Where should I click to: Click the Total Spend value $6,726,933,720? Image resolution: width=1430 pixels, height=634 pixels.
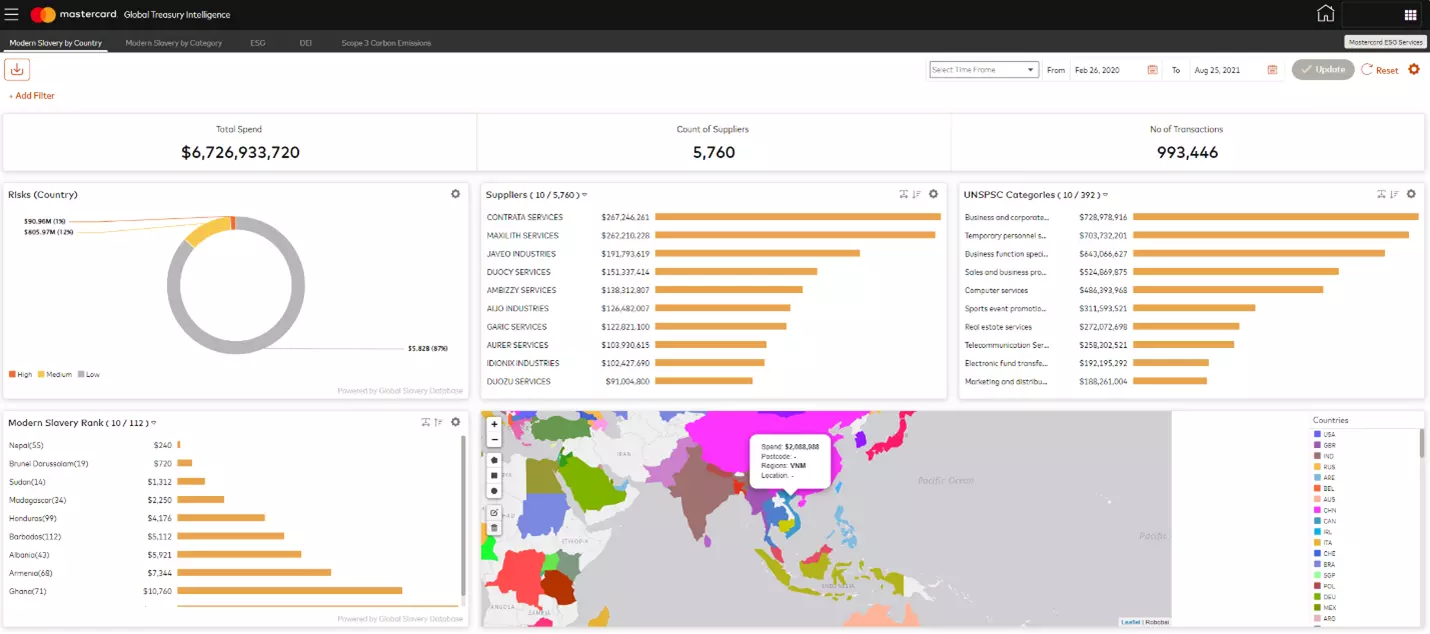pyautogui.click(x=240, y=153)
